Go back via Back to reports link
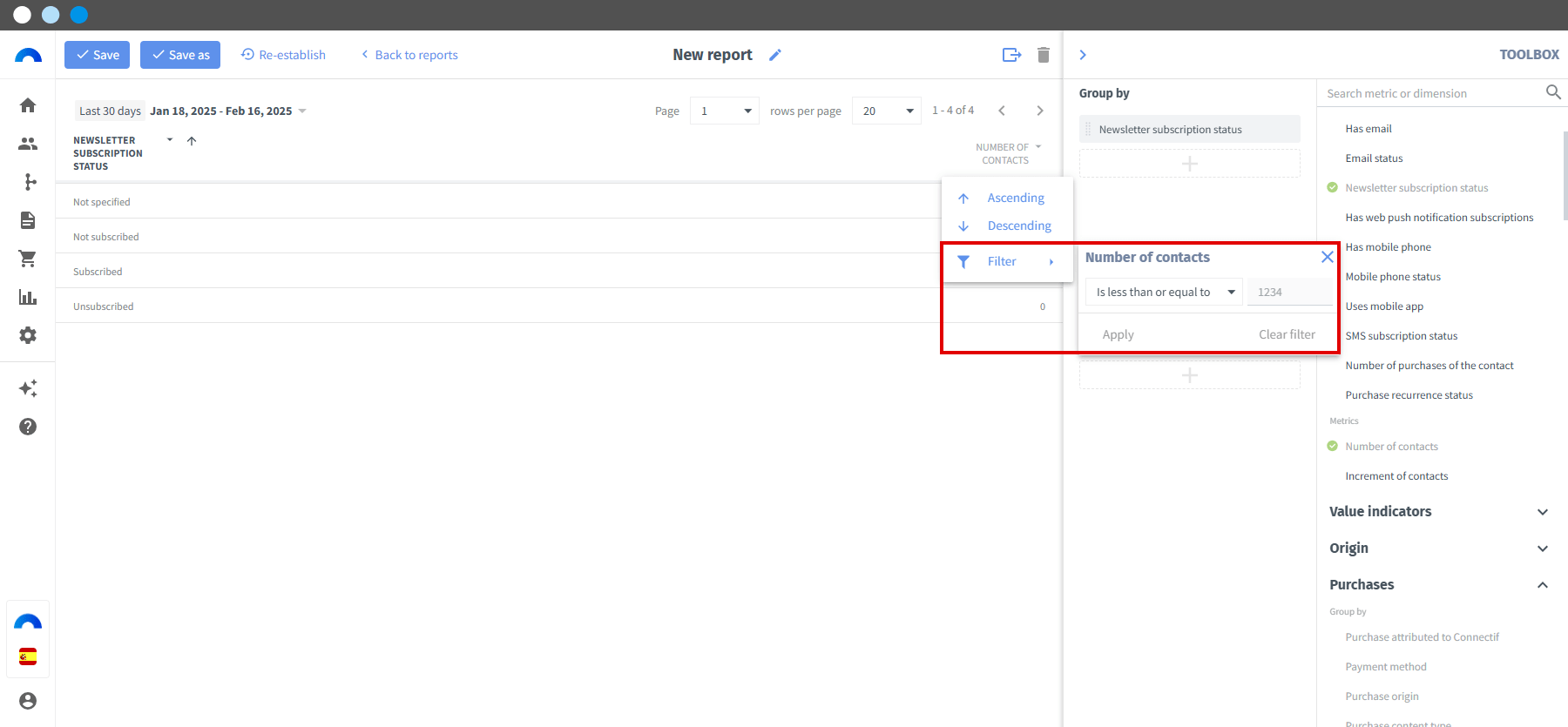Image resolution: width=1568 pixels, height=727 pixels. 409,55
